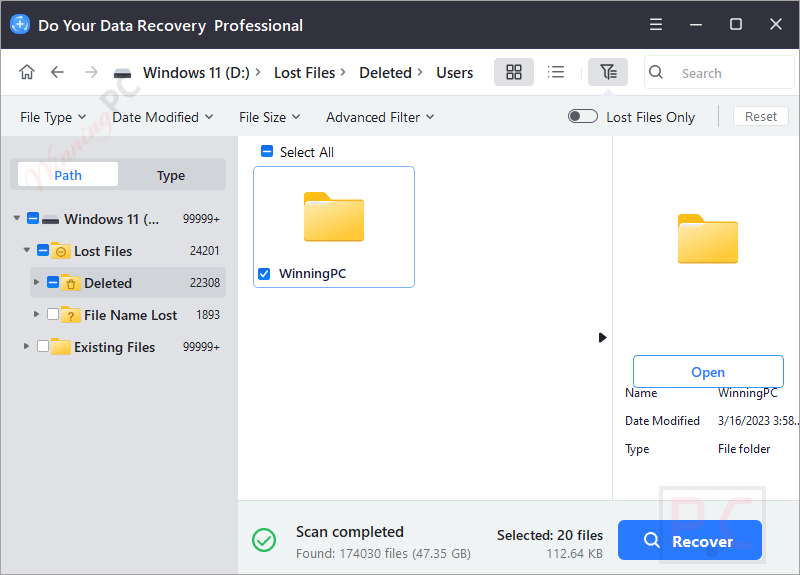Uncheck the WinningPC folder checkbox

coord(264,273)
